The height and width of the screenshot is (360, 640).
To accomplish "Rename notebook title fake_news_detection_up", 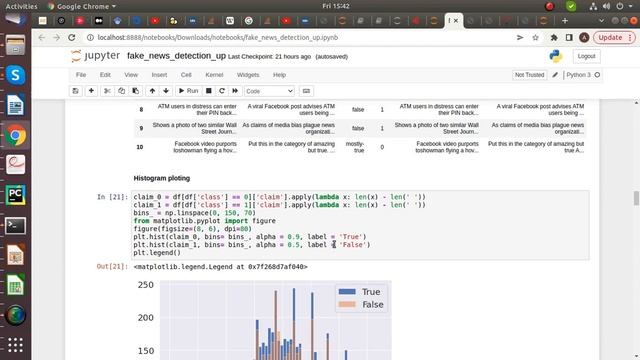I will (x=176, y=56).
